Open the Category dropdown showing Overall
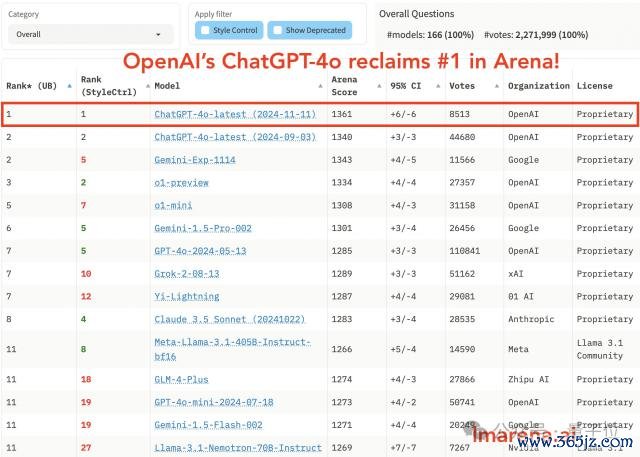Viewport: 640px width, 457px height. pos(90,34)
